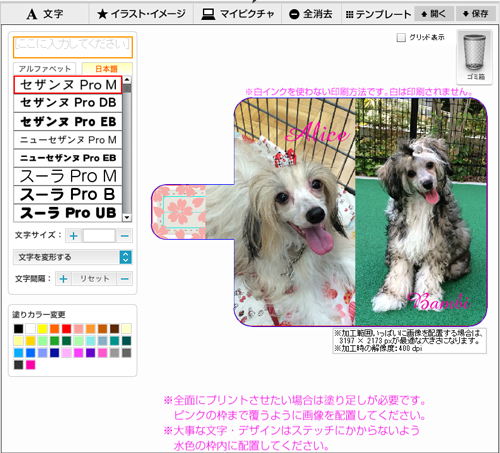This screenshot has height=453, width=500.
Task: Click the text entry field
Action: [x=73, y=47]
